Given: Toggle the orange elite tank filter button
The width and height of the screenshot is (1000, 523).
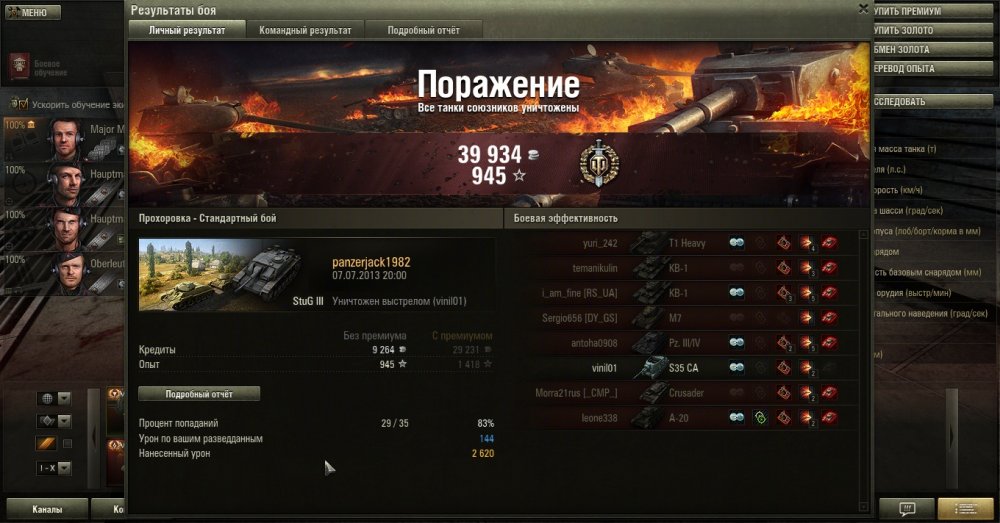Looking at the screenshot, I should tap(46, 443).
